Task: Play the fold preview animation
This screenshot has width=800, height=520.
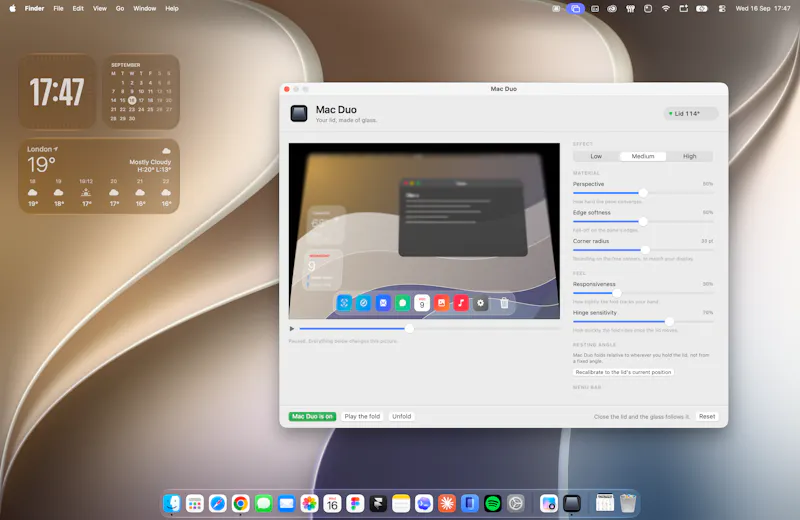Action: [x=292, y=329]
